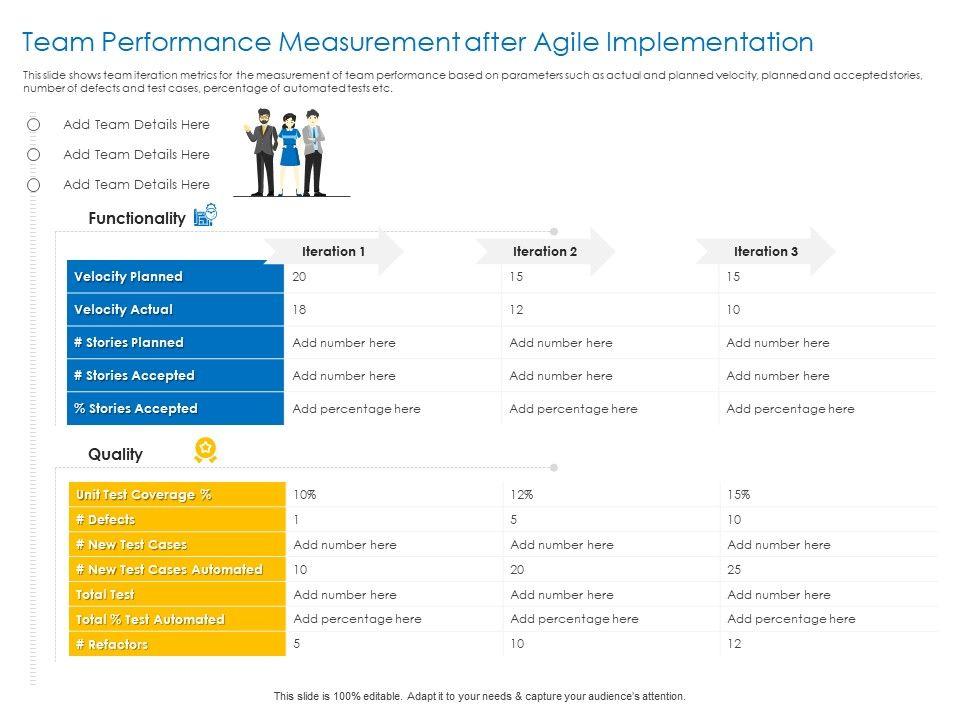Select the Iteration 3 arrow header
960x720 pixels.
coord(767,251)
